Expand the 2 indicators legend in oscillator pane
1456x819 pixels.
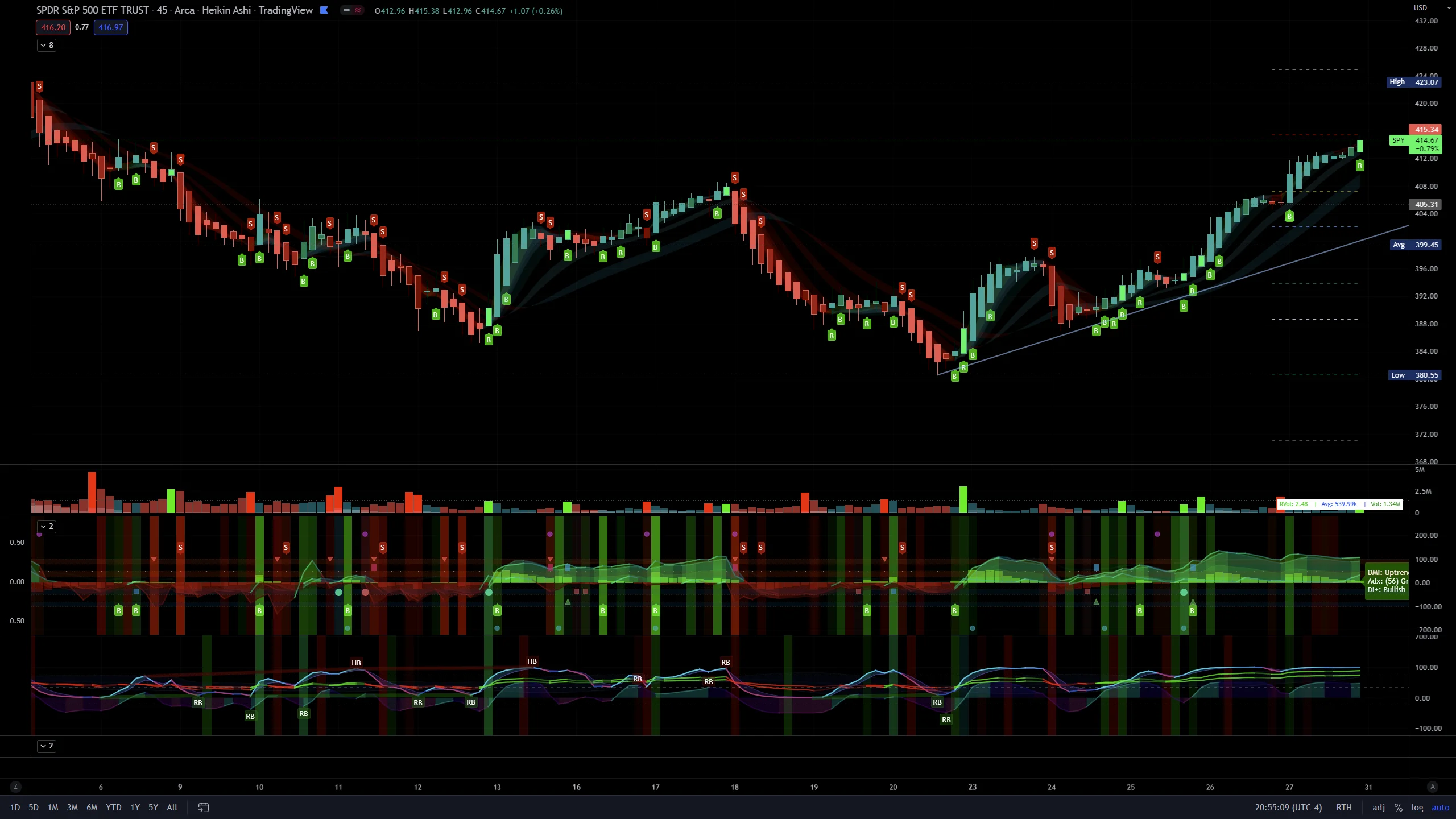(x=47, y=526)
